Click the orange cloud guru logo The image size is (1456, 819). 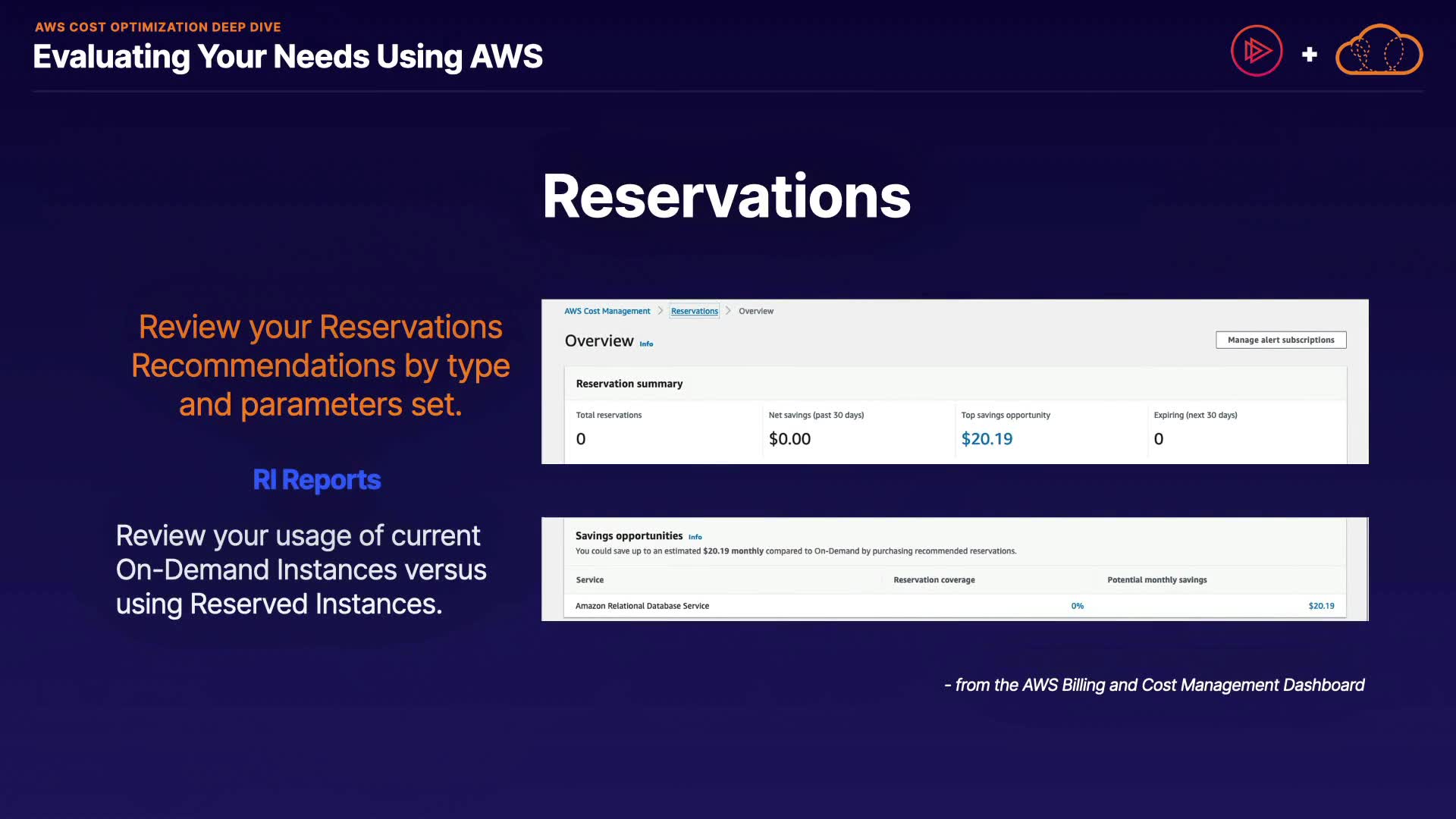point(1379,51)
